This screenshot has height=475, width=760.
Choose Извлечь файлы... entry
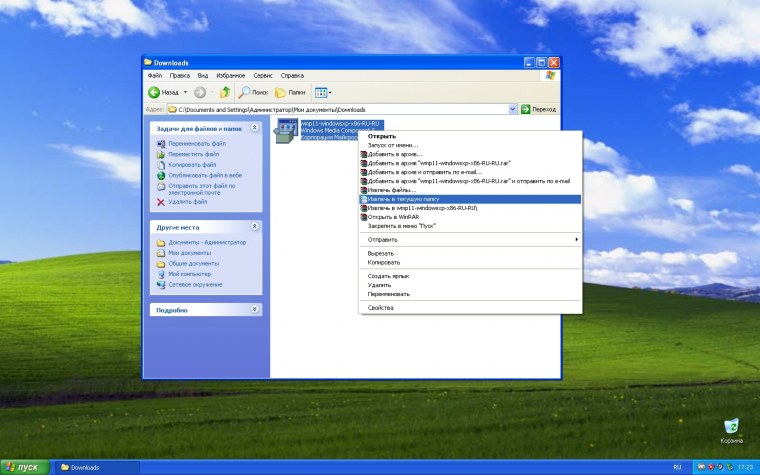pyautogui.click(x=470, y=190)
